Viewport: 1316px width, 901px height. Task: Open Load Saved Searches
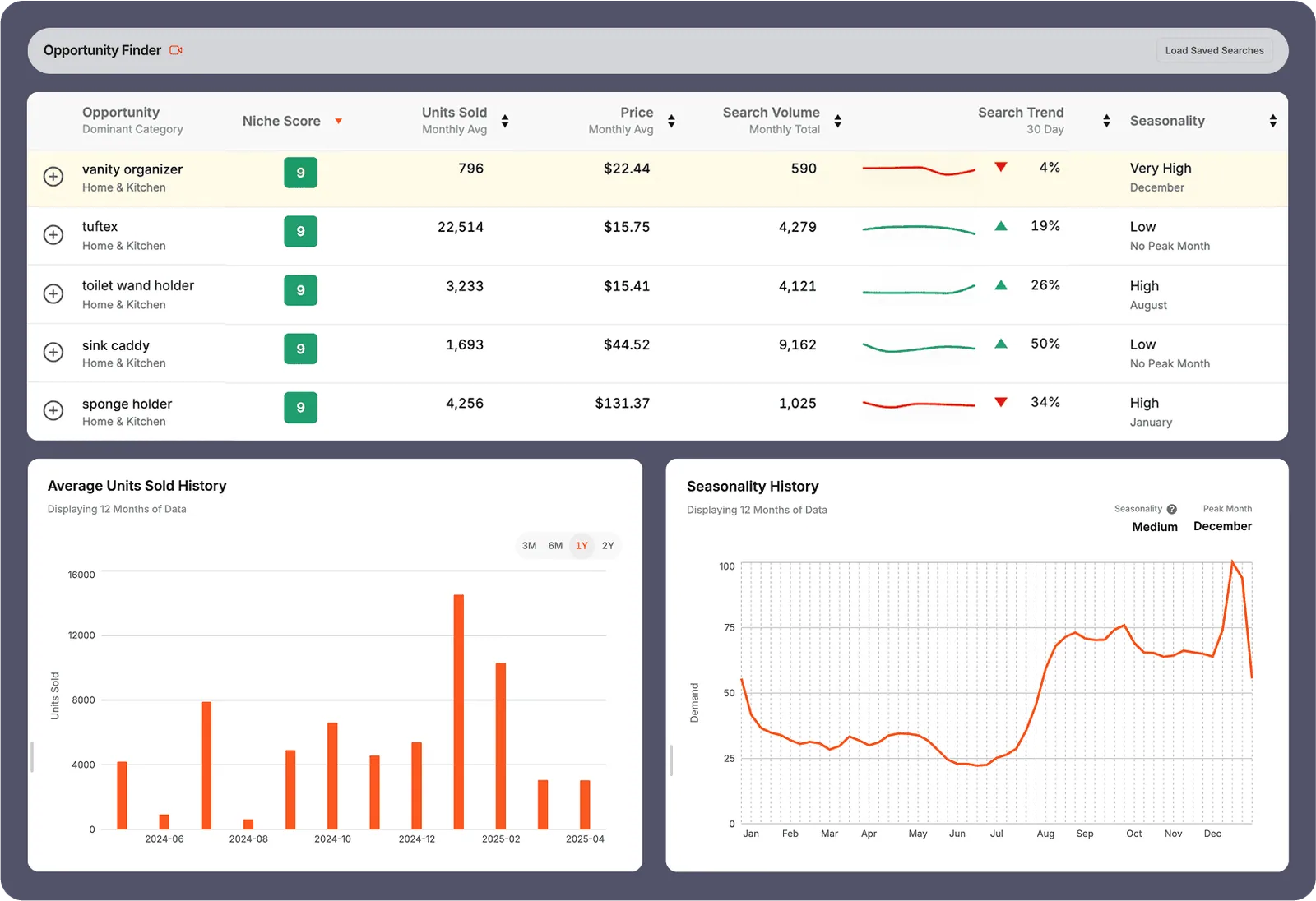point(1214,50)
